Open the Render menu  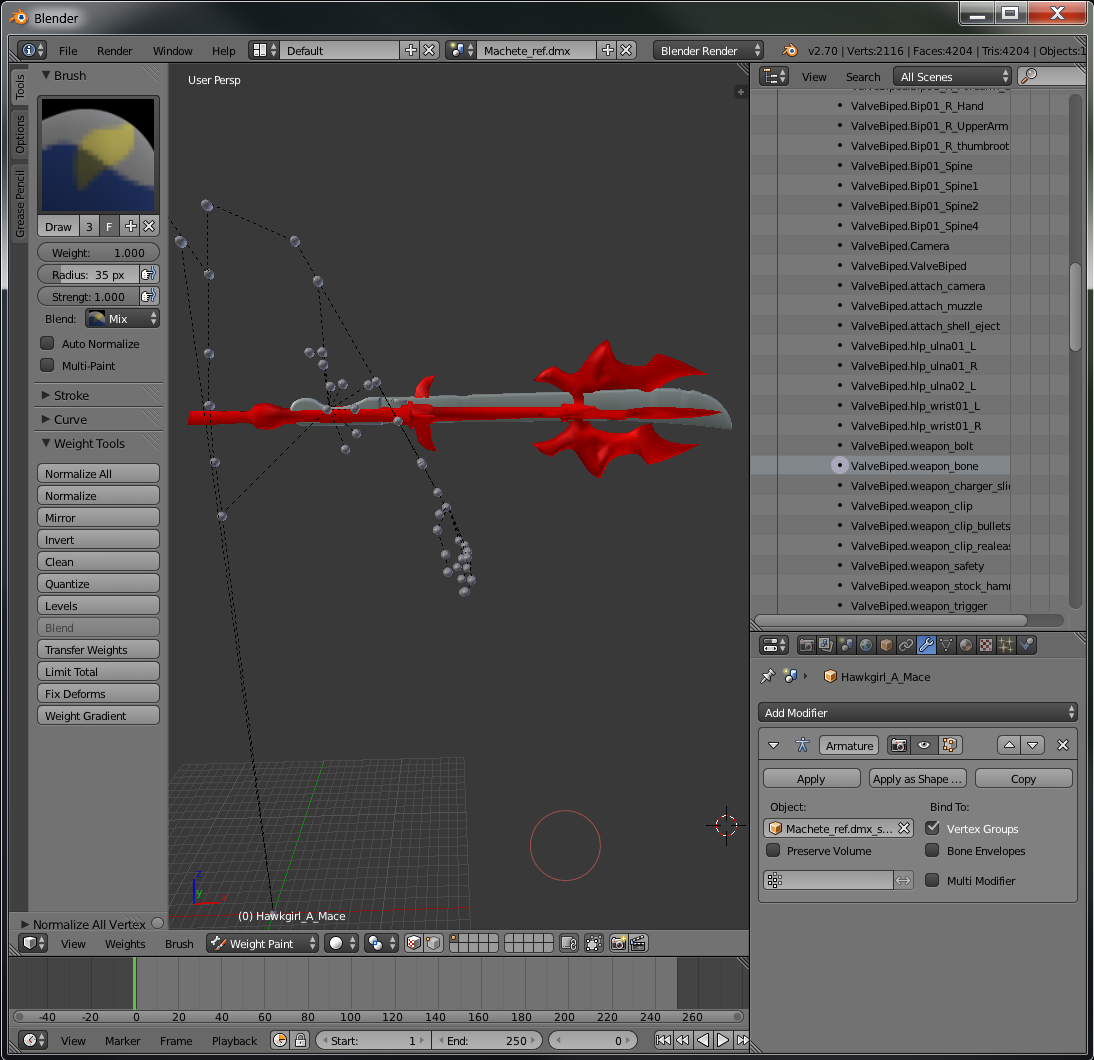[114, 51]
